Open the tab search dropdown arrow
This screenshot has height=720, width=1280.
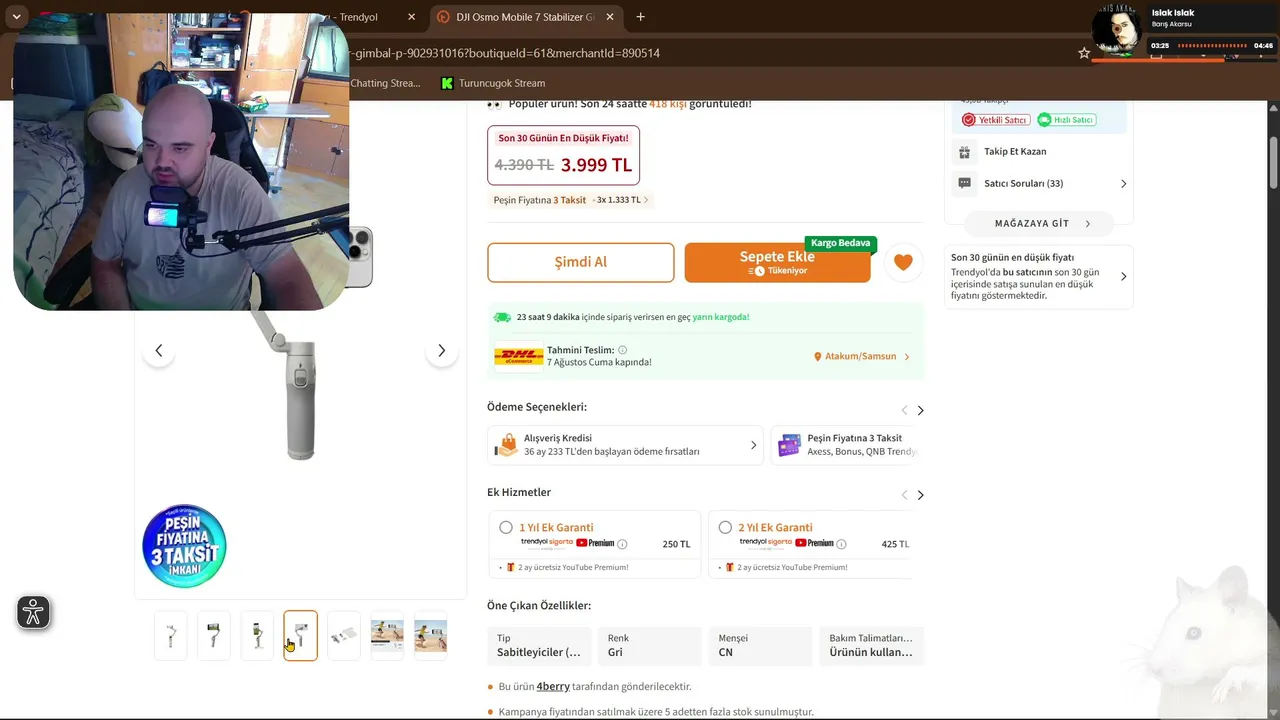(x=16, y=17)
